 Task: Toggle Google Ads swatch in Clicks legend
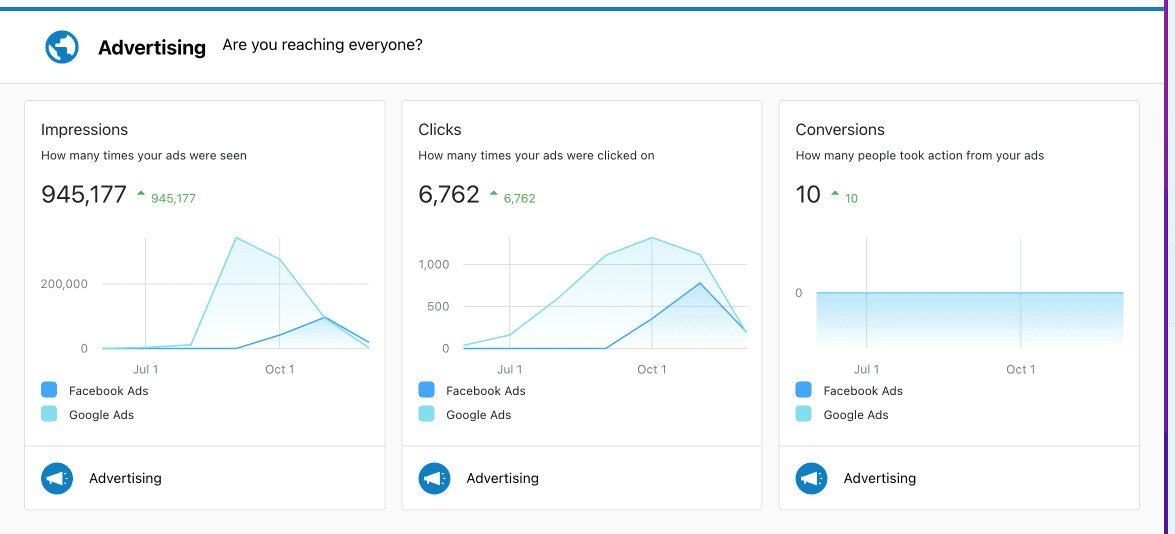click(427, 414)
